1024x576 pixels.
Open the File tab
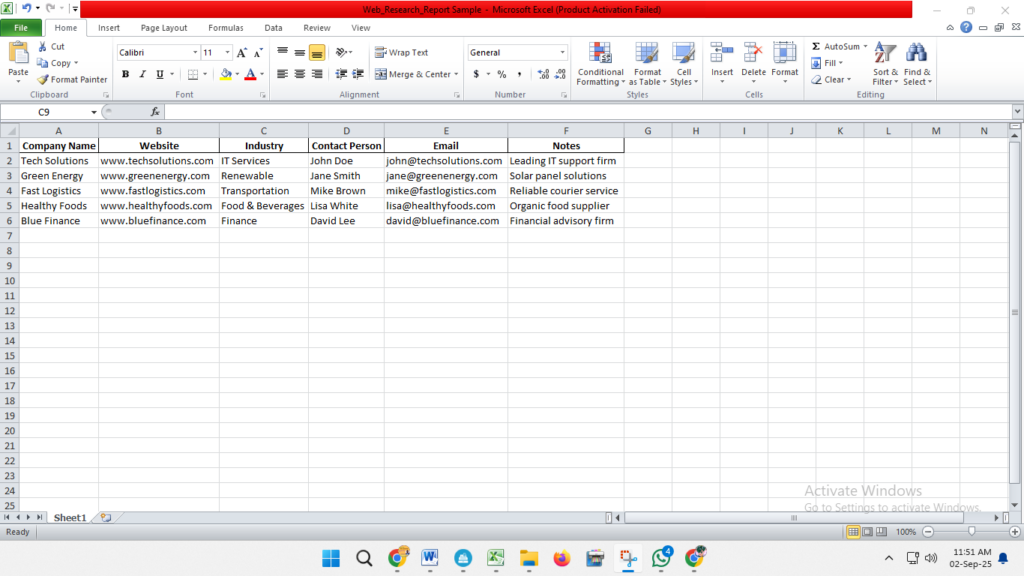pyautogui.click(x=21, y=28)
